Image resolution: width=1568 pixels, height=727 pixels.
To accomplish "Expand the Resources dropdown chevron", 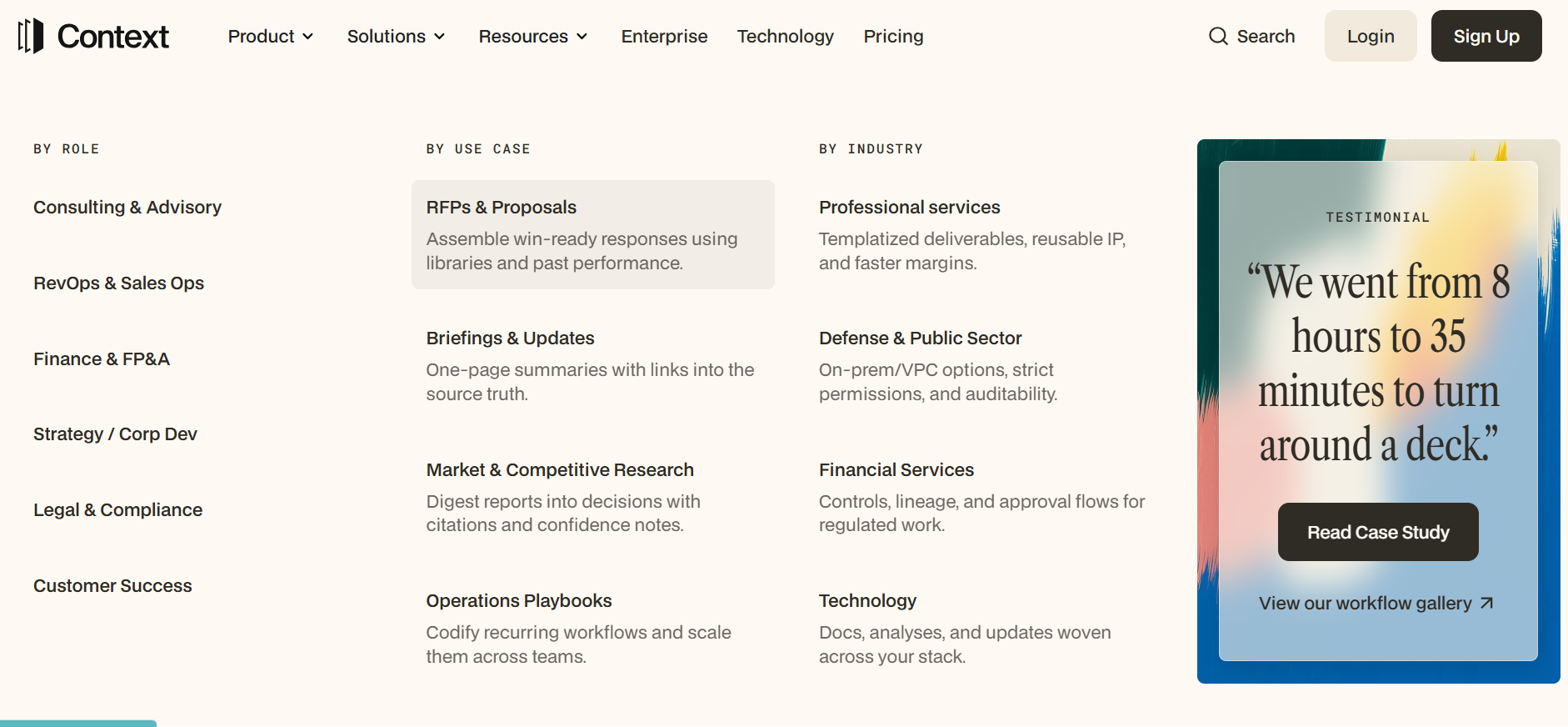I will [x=582, y=37].
